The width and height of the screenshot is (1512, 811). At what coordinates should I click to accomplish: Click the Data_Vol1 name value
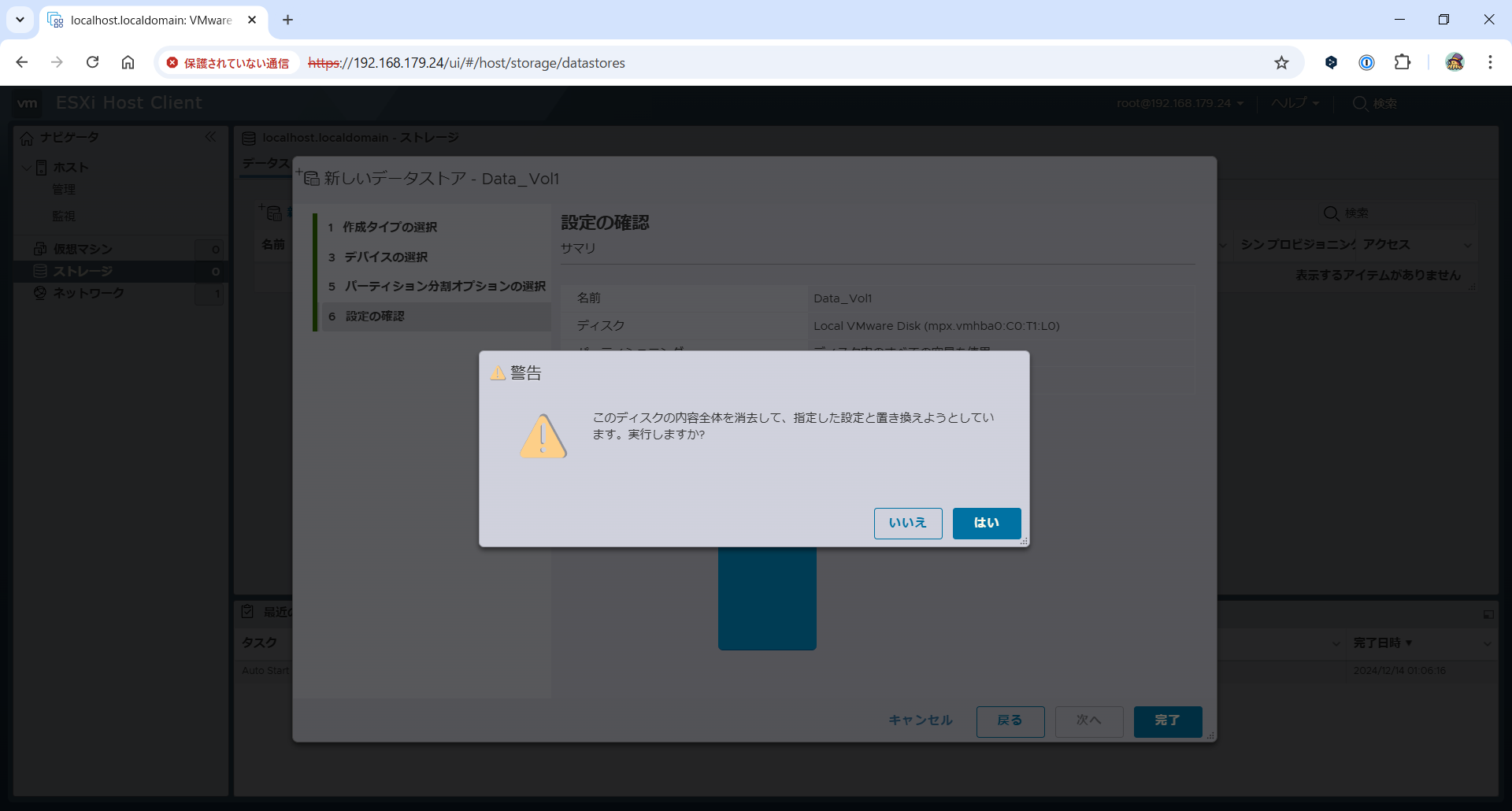[843, 298]
